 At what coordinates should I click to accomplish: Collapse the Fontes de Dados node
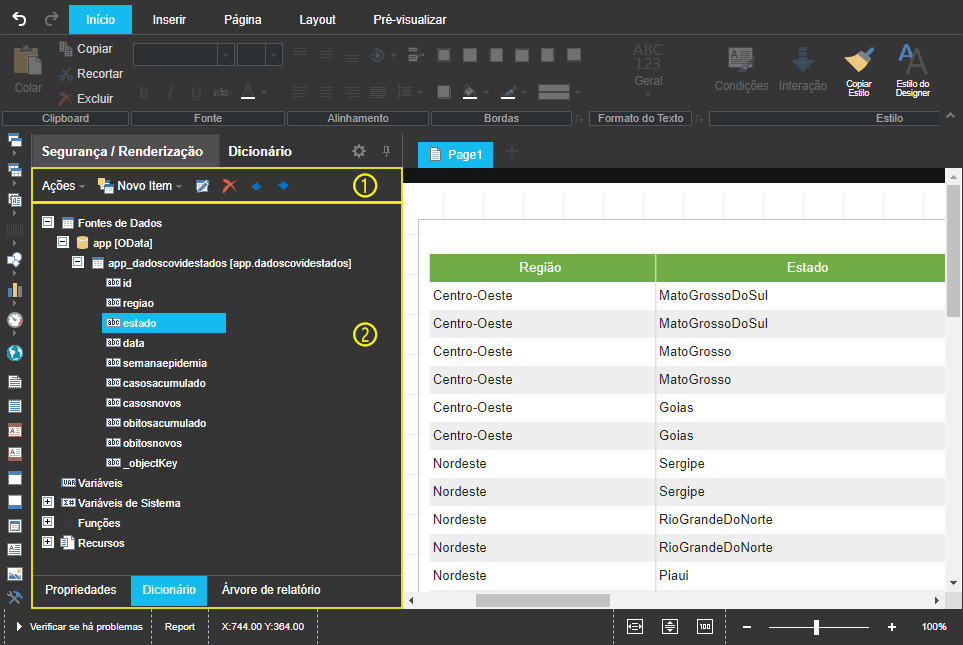[x=48, y=222]
